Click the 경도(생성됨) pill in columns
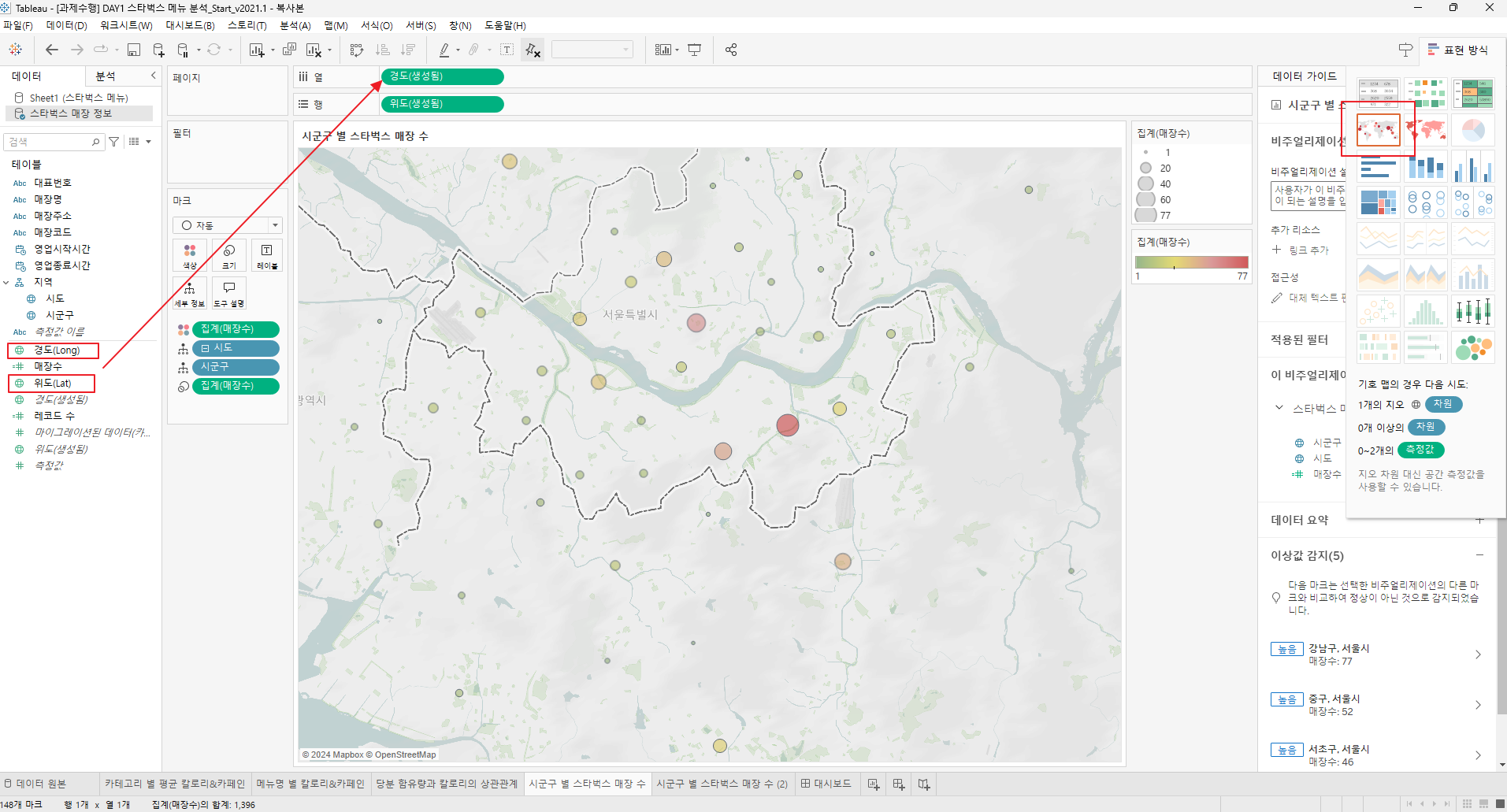This screenshot has height=812, width=1507. click(443, 76)
